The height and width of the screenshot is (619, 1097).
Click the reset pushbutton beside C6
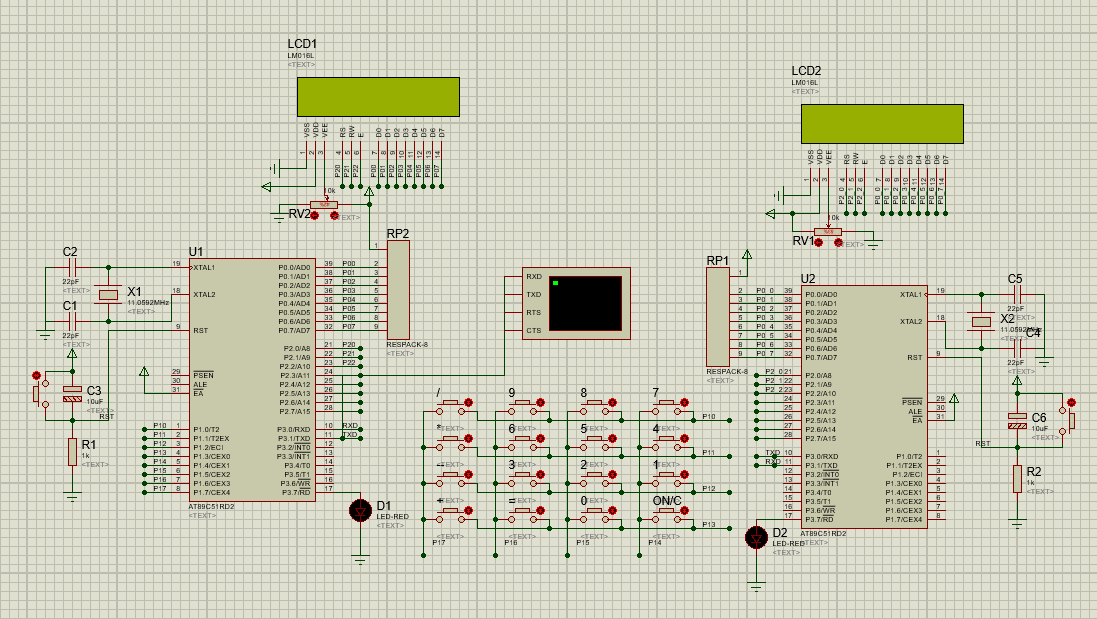point(1066,420)
